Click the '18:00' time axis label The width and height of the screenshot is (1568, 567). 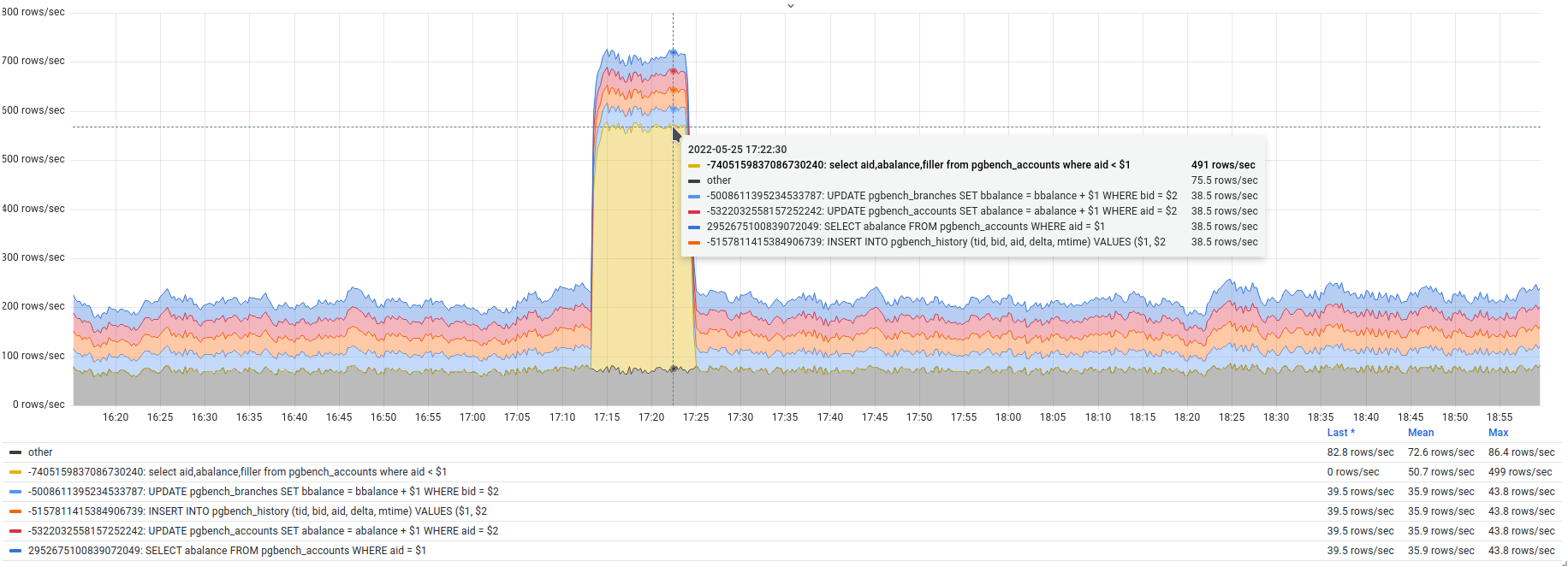point(1008,417)
